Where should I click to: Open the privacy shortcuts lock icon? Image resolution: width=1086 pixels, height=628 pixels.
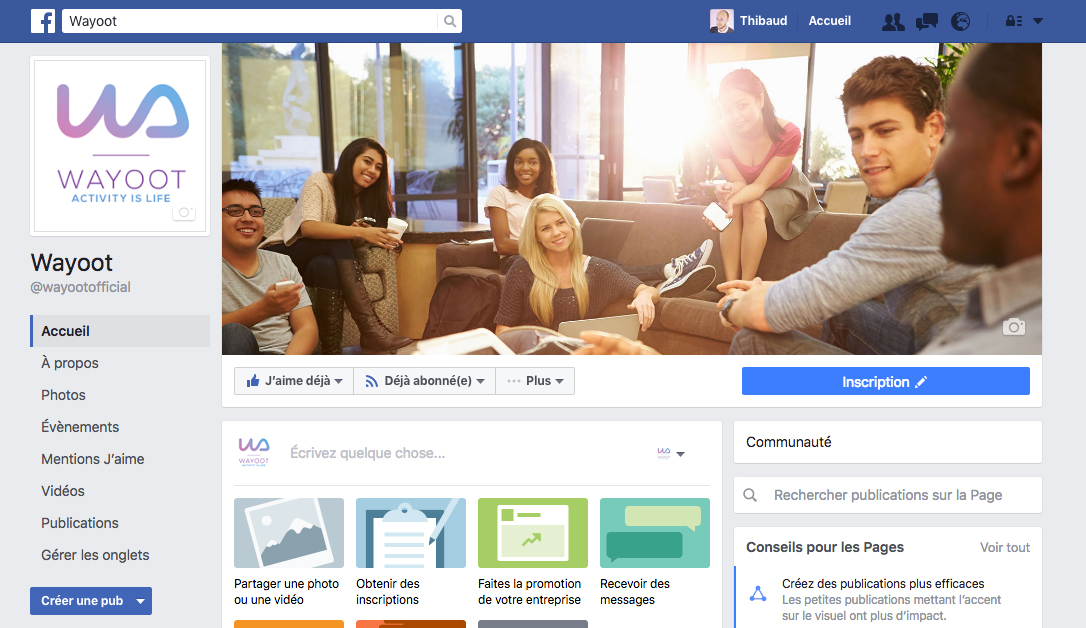click(x=1014, y=21)
